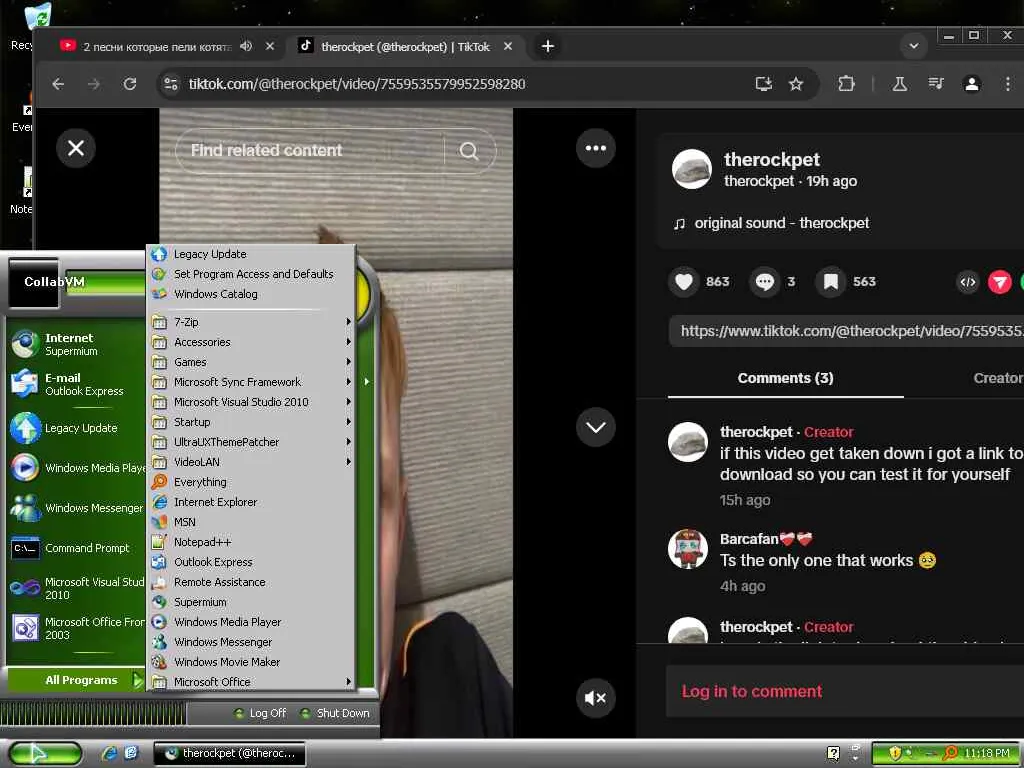Image resolution: width=1024 pixels, height=768 pixels.
Task: Click the address bar URL
Action: pos(357,84)
